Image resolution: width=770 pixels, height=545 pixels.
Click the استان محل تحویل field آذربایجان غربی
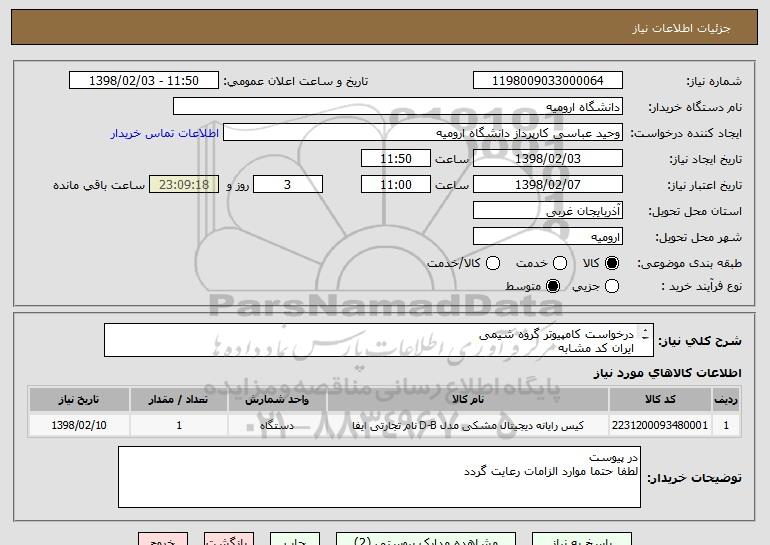(548, 211)
